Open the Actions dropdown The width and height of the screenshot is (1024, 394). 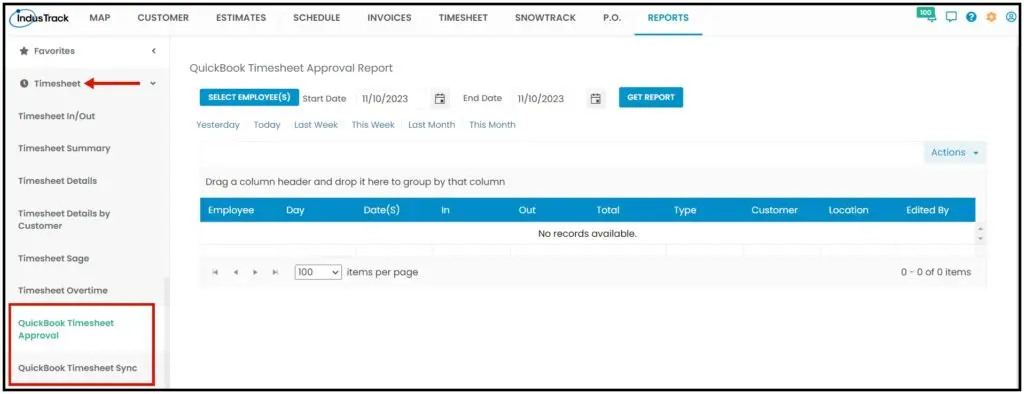(955, 152)
